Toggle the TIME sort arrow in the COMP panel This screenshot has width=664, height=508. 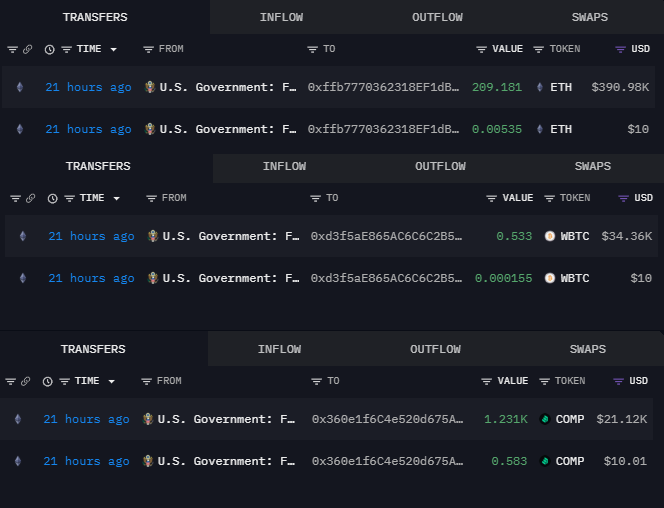(111, 382)
